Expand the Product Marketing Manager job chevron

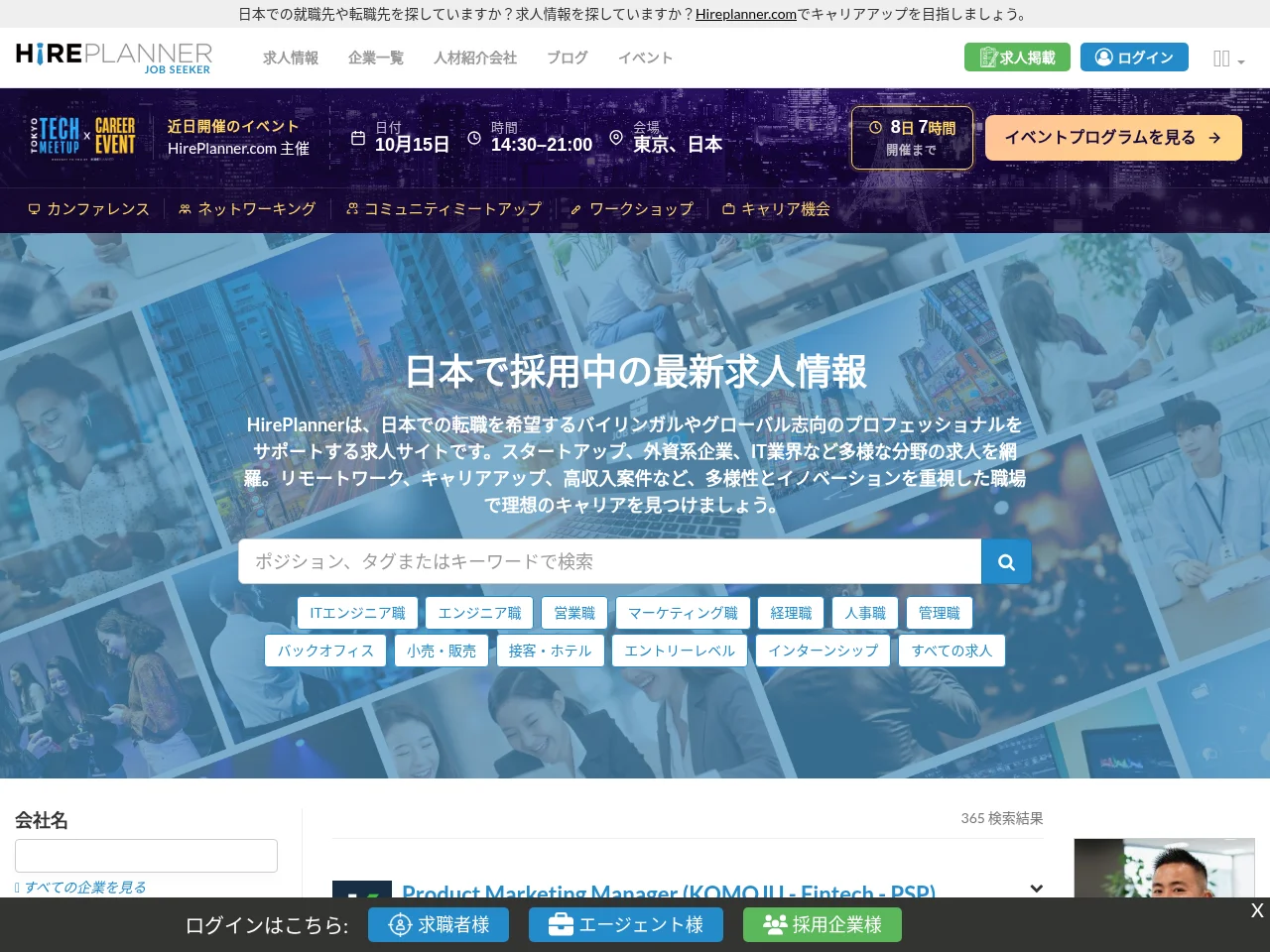pos(1037,889)
